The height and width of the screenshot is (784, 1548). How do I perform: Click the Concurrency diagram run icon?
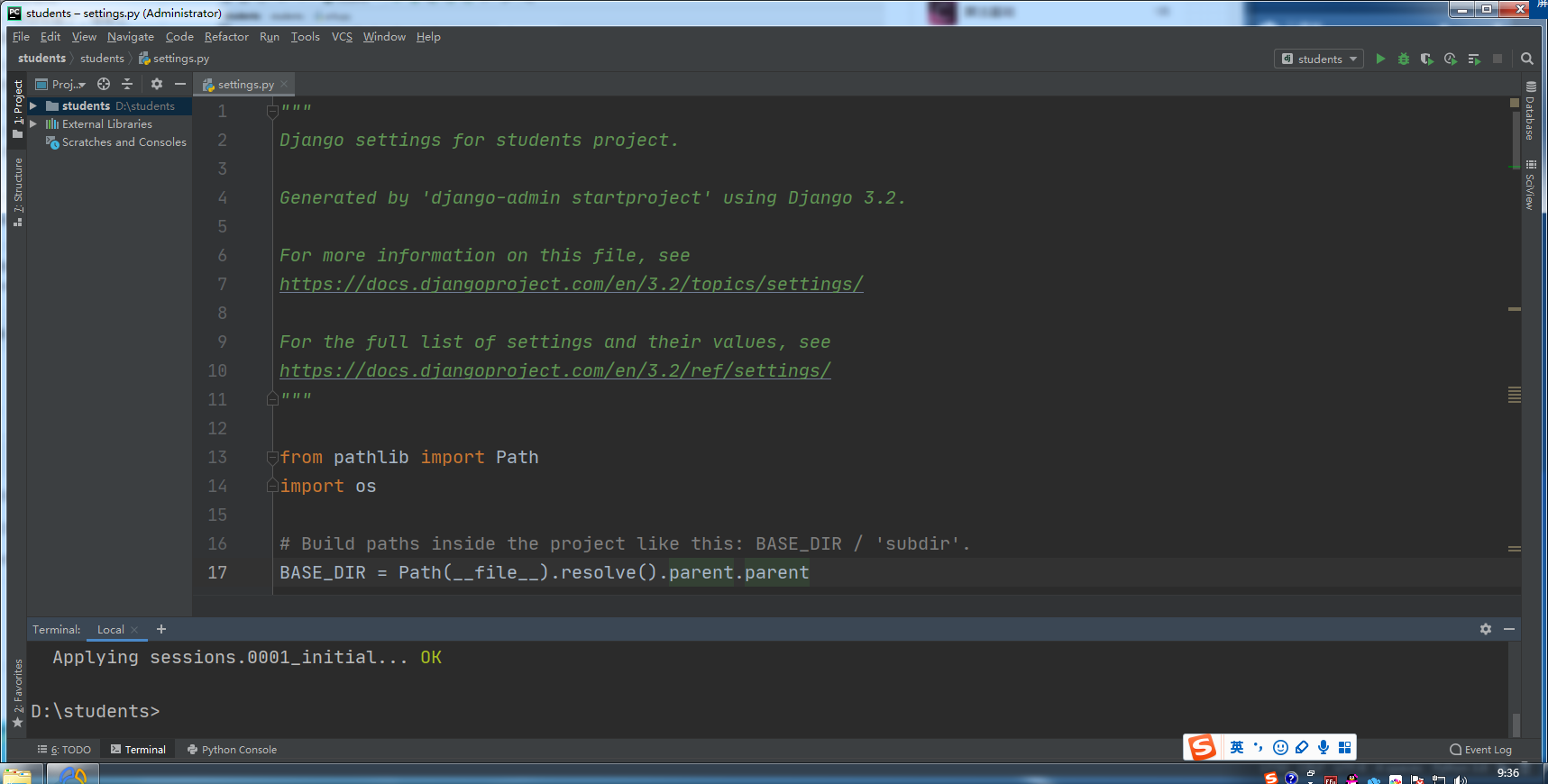[x=1474, y=59]
